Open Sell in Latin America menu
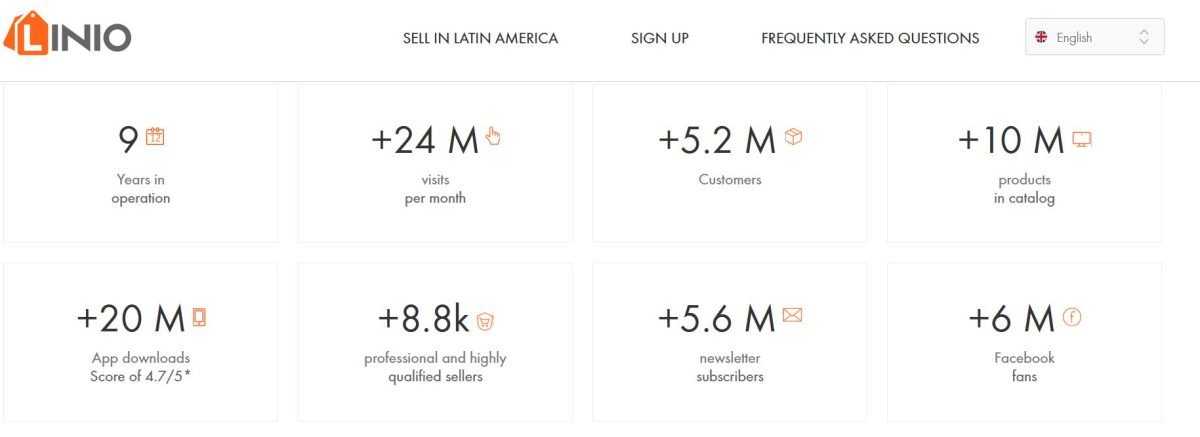 pyautogui.click(x=480, y=38)
